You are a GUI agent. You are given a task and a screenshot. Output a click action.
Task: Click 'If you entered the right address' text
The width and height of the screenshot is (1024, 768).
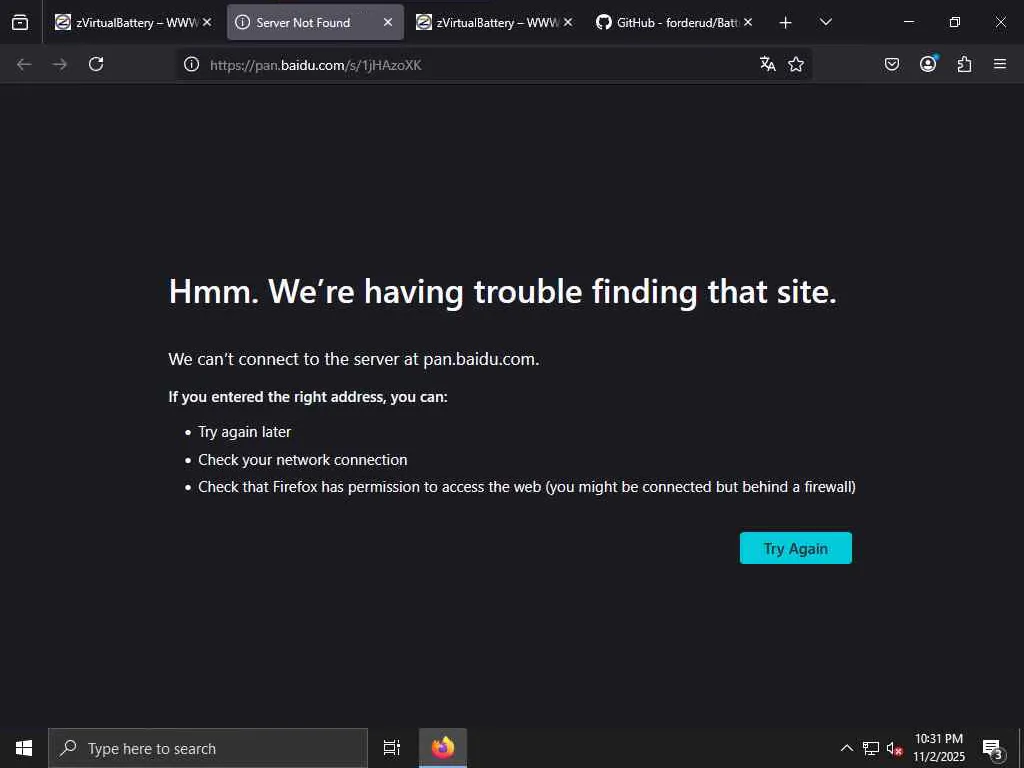(x=308, y=397)
